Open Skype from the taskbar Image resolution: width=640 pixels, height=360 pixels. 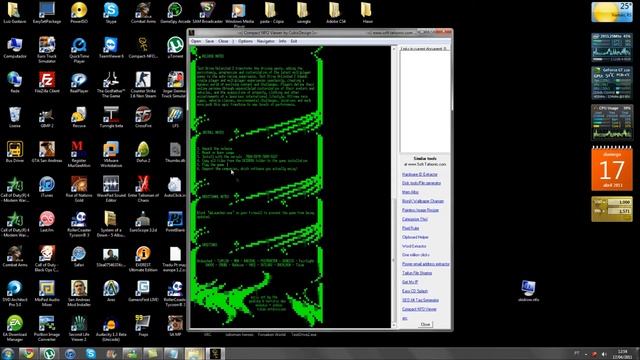91,353
